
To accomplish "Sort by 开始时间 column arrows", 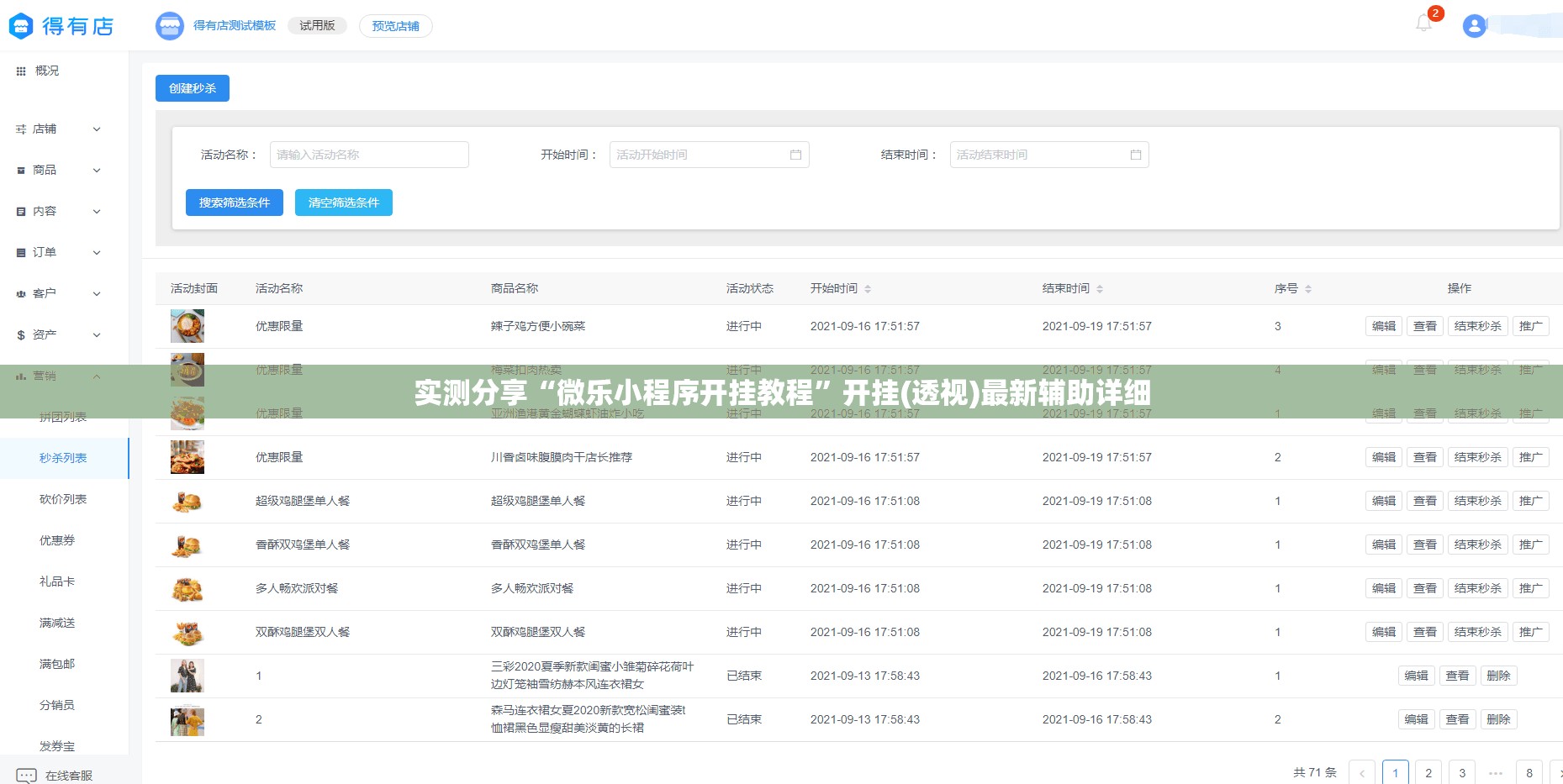I will point(868,289).
